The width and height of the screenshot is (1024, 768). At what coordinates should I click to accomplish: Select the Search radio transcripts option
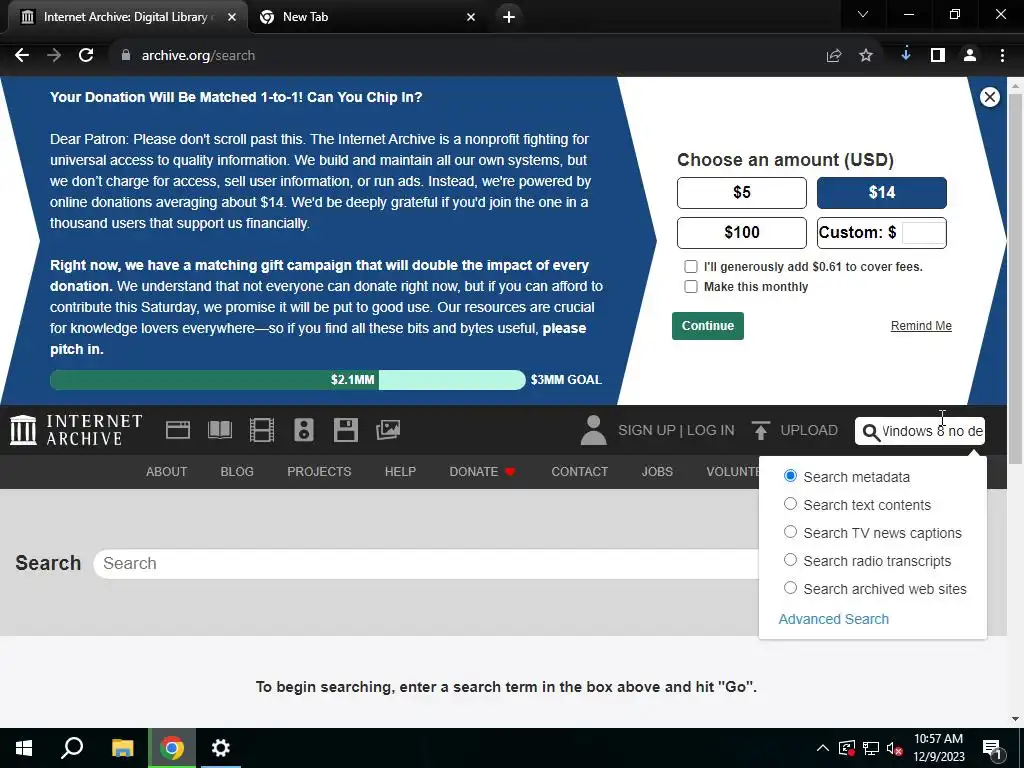(x=790, y=560)
